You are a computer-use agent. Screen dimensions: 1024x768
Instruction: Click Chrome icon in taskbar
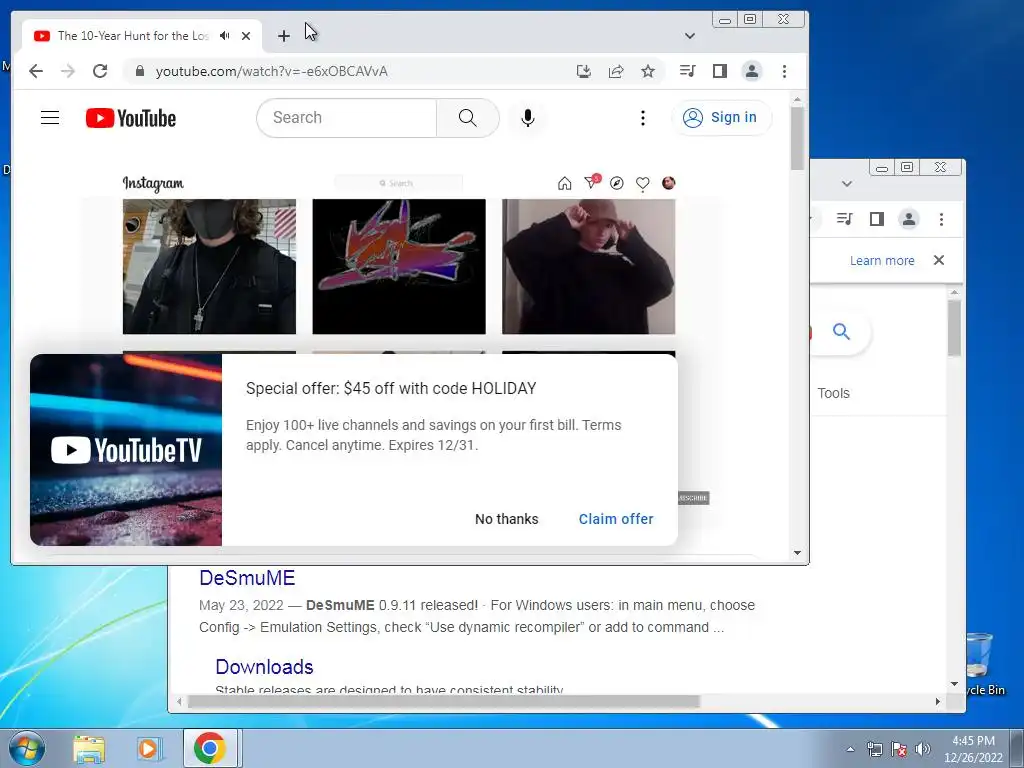point(210,748)
